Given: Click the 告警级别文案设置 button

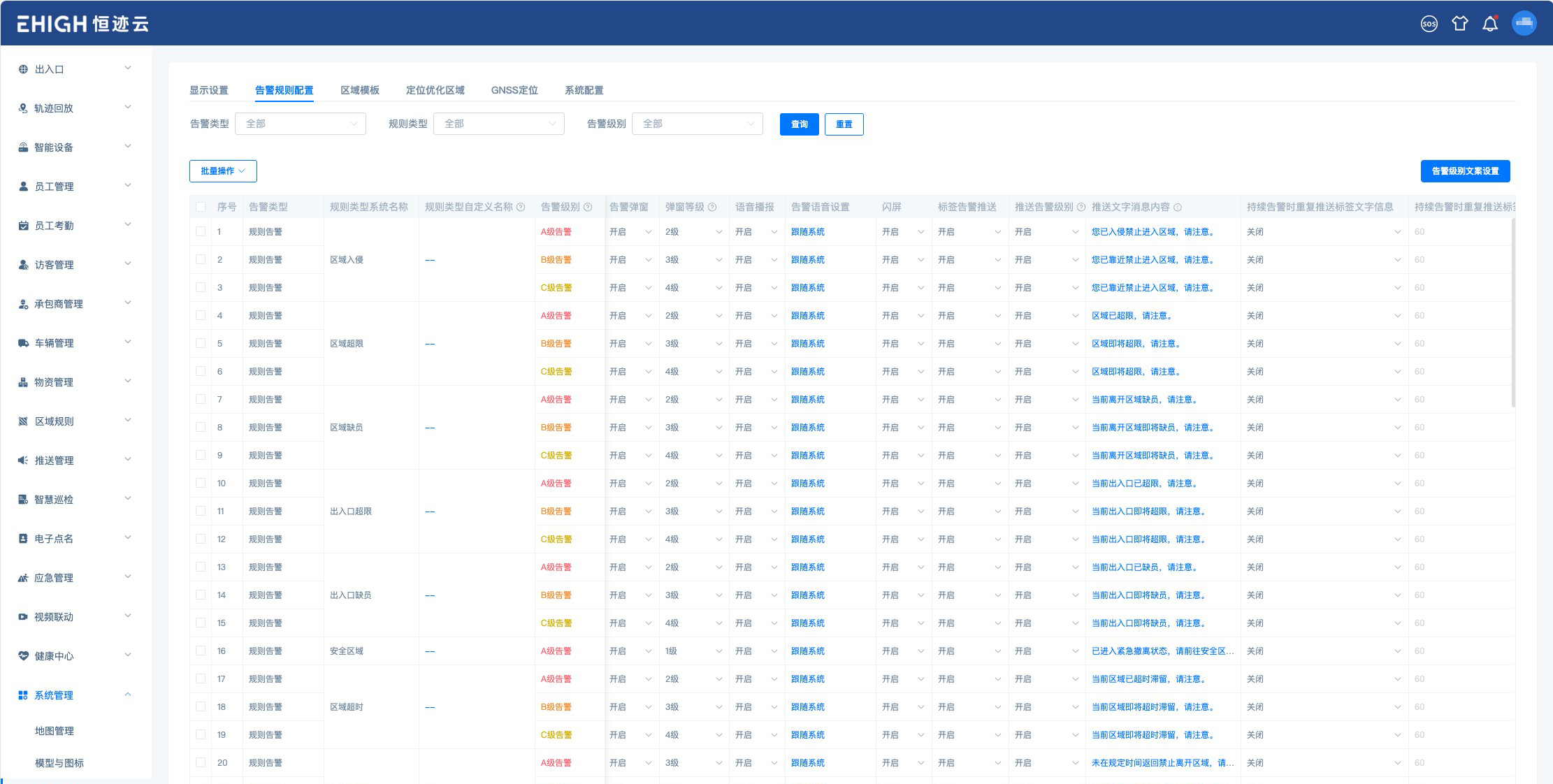Looking at the screenshot, I should pyautogui.click(x=1465, y=171).
